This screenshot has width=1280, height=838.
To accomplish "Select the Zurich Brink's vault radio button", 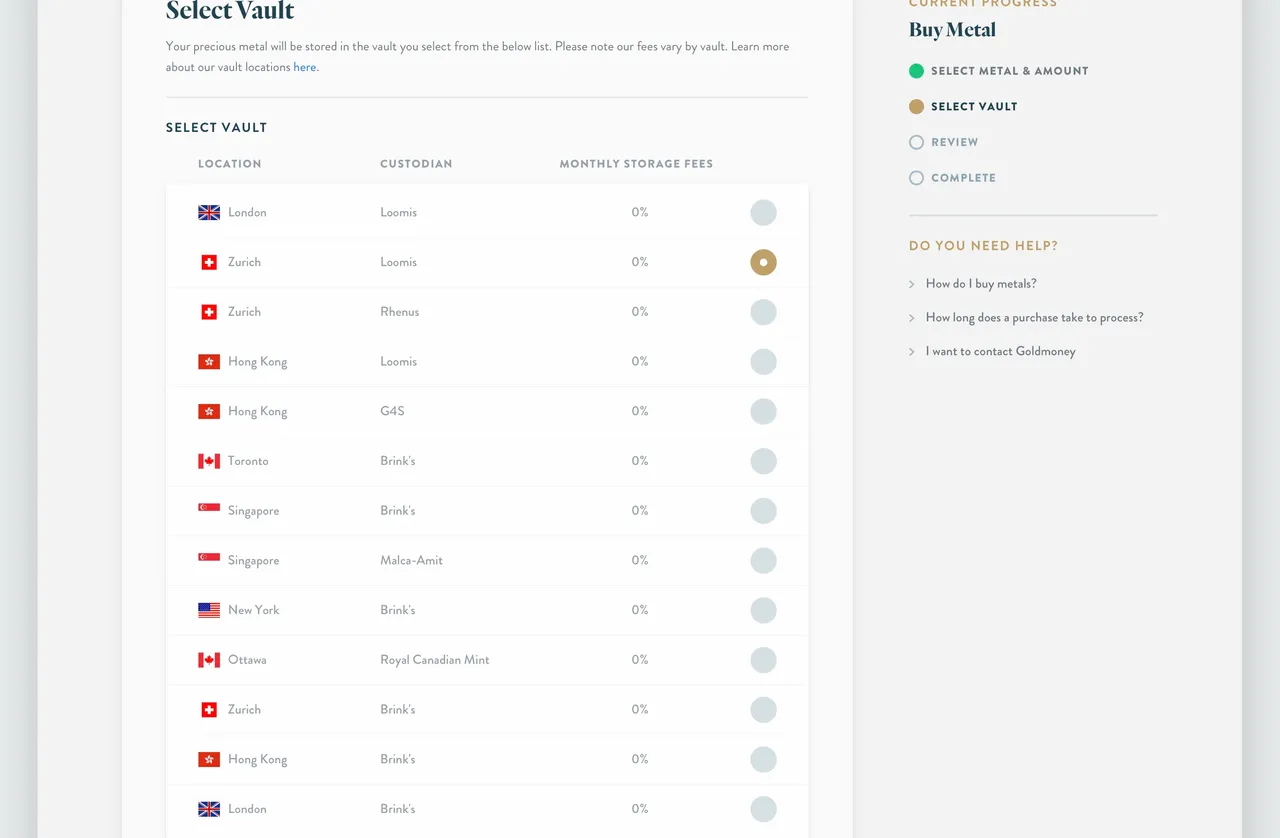I will [763, 710].
